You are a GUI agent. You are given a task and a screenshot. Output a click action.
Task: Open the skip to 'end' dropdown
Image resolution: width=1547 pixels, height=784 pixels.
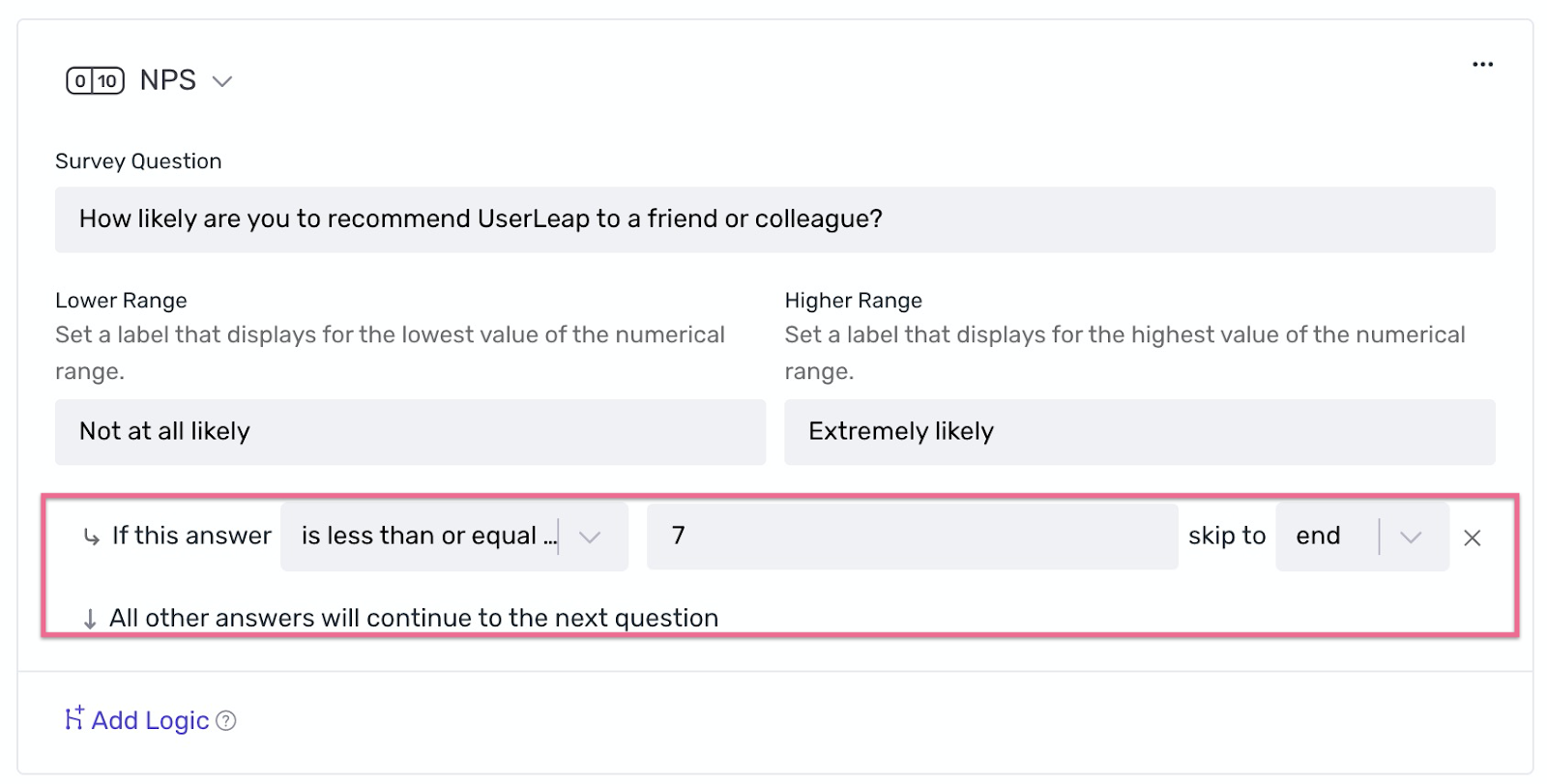coord(1361,537)
